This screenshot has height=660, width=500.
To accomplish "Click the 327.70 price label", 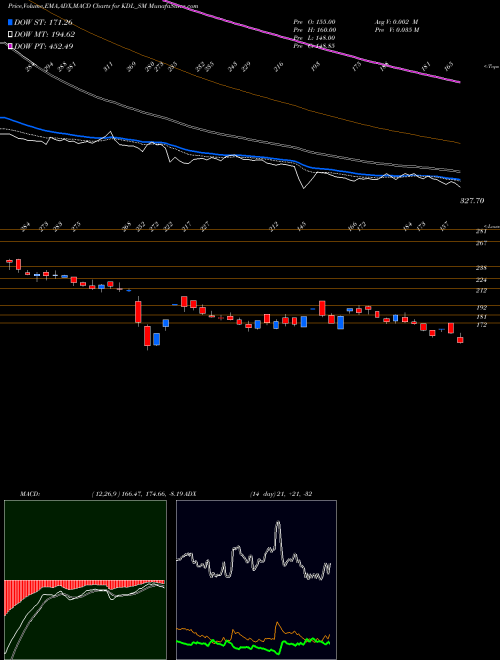I will pos(472,201).
